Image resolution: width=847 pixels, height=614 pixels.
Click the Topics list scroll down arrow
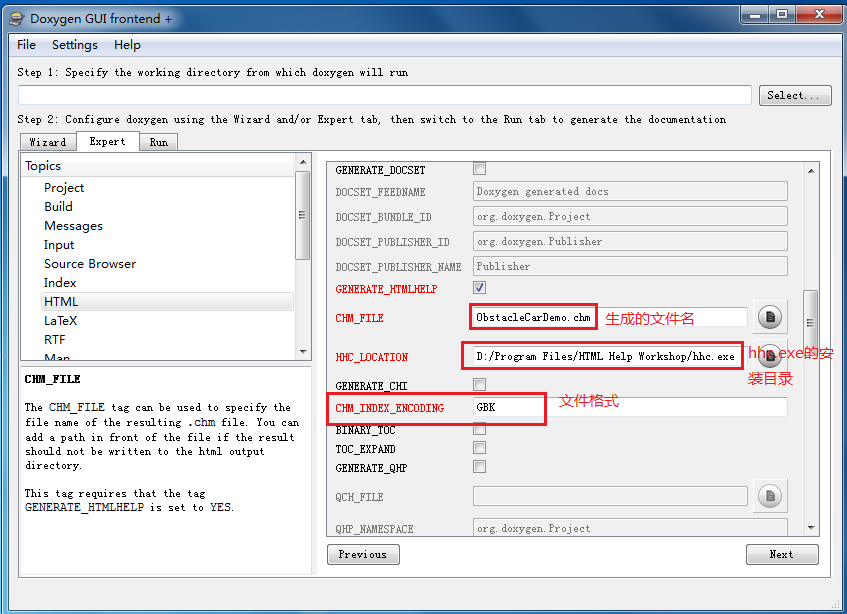pyautogui.click(x=303, y=352)
